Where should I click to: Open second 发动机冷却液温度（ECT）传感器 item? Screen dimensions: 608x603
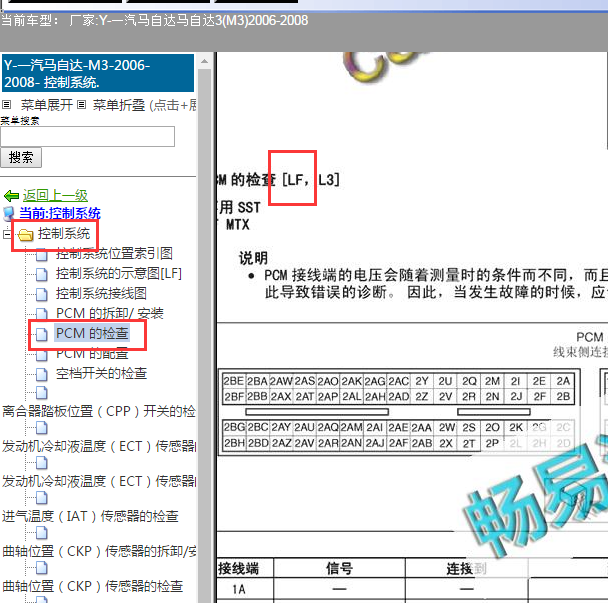[x=99, y=481]
